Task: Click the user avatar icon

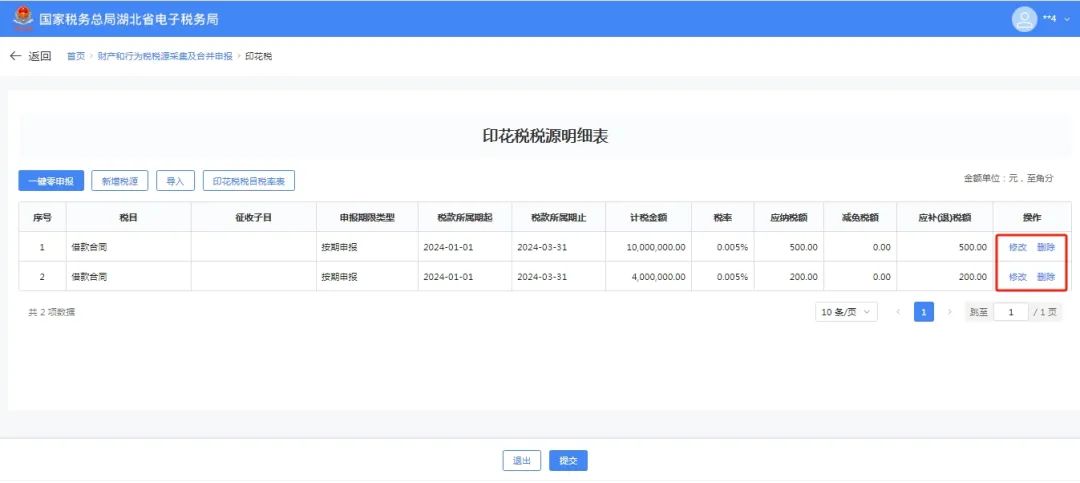Action: (1024, 19)
